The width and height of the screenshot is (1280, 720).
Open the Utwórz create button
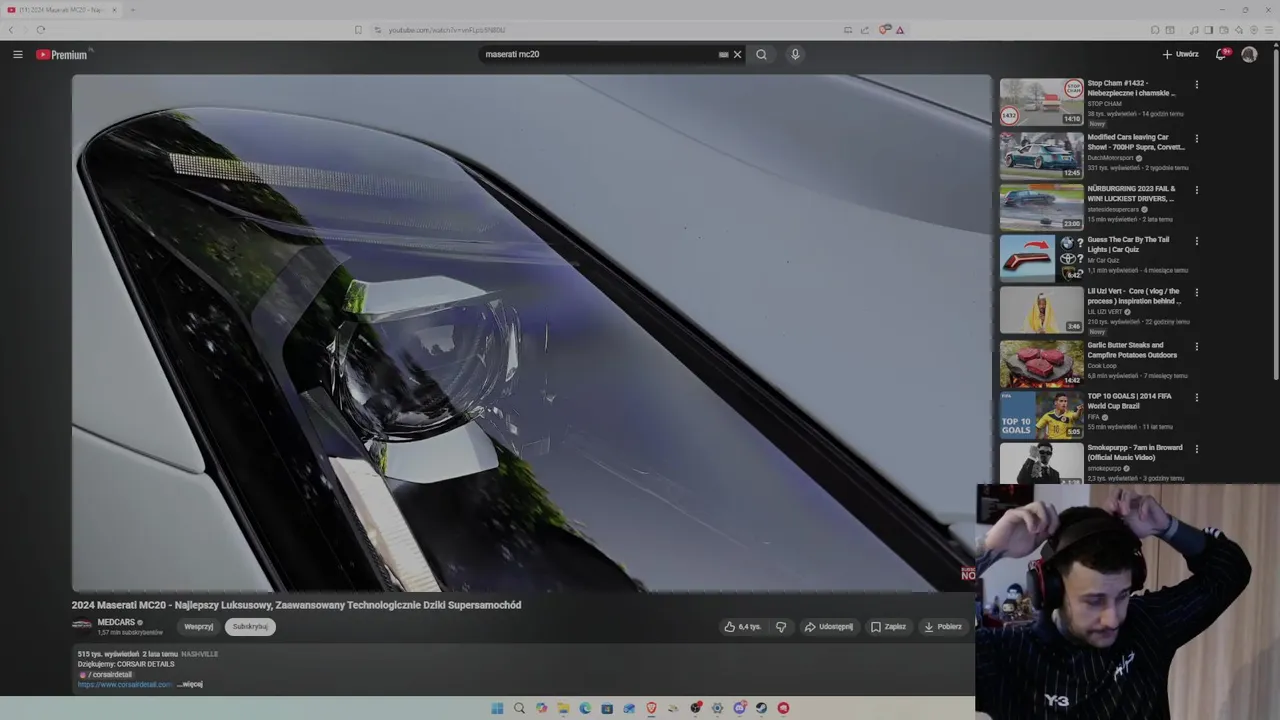coord(1180,54)
